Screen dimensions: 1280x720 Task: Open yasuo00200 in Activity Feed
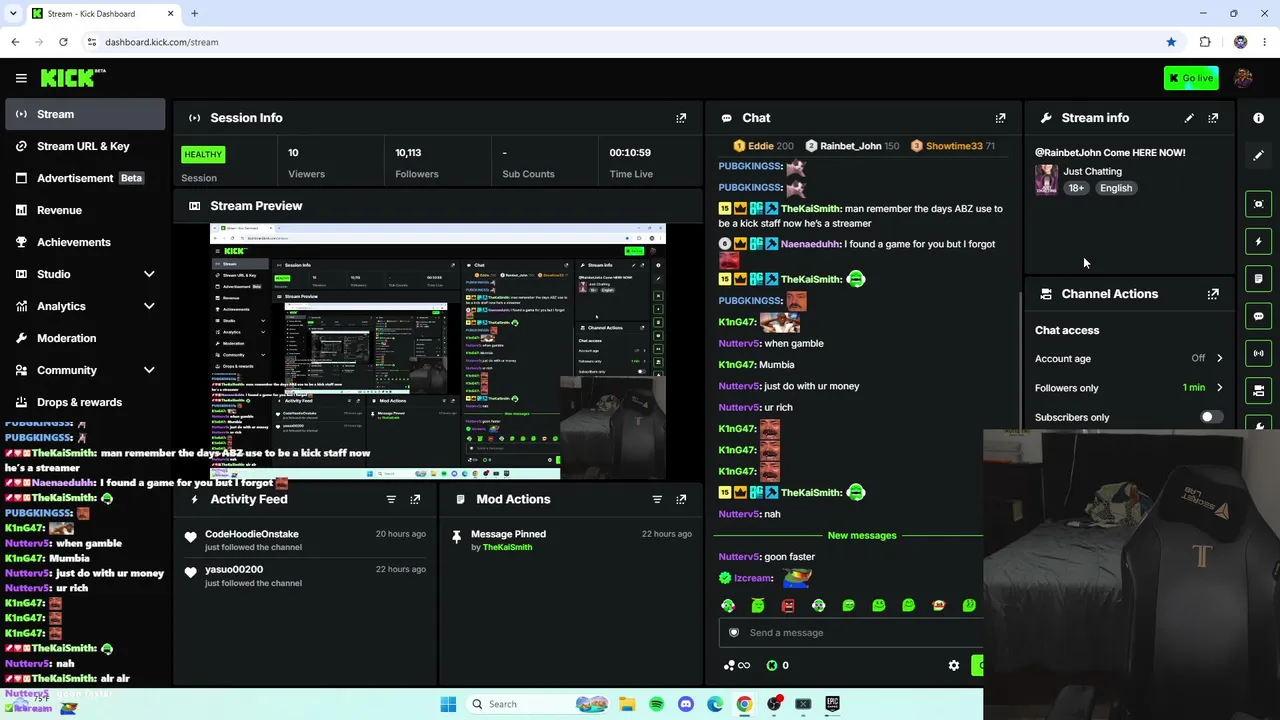click(x=234, y=569)
